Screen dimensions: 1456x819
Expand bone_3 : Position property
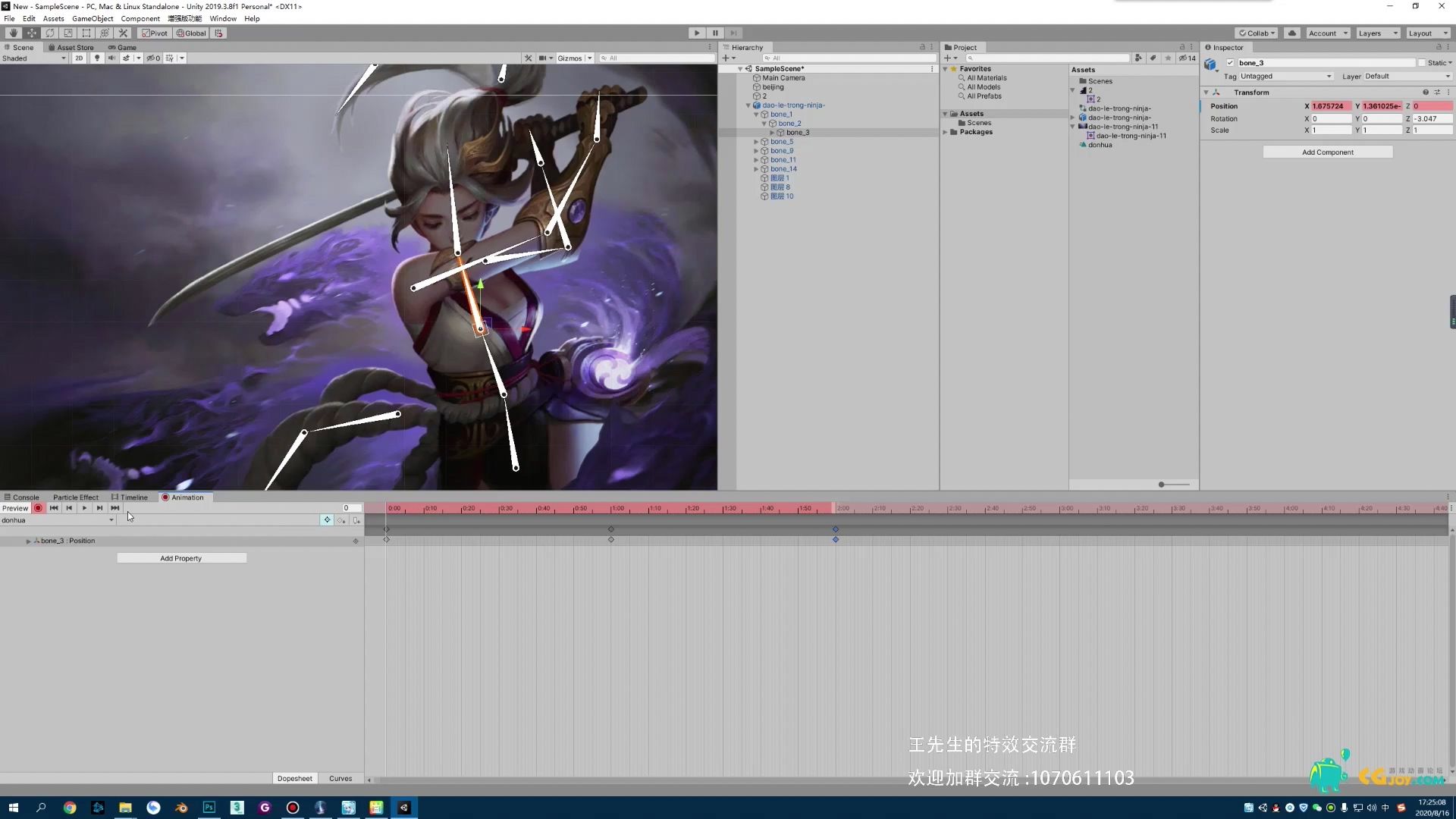[x=28, y=541]
